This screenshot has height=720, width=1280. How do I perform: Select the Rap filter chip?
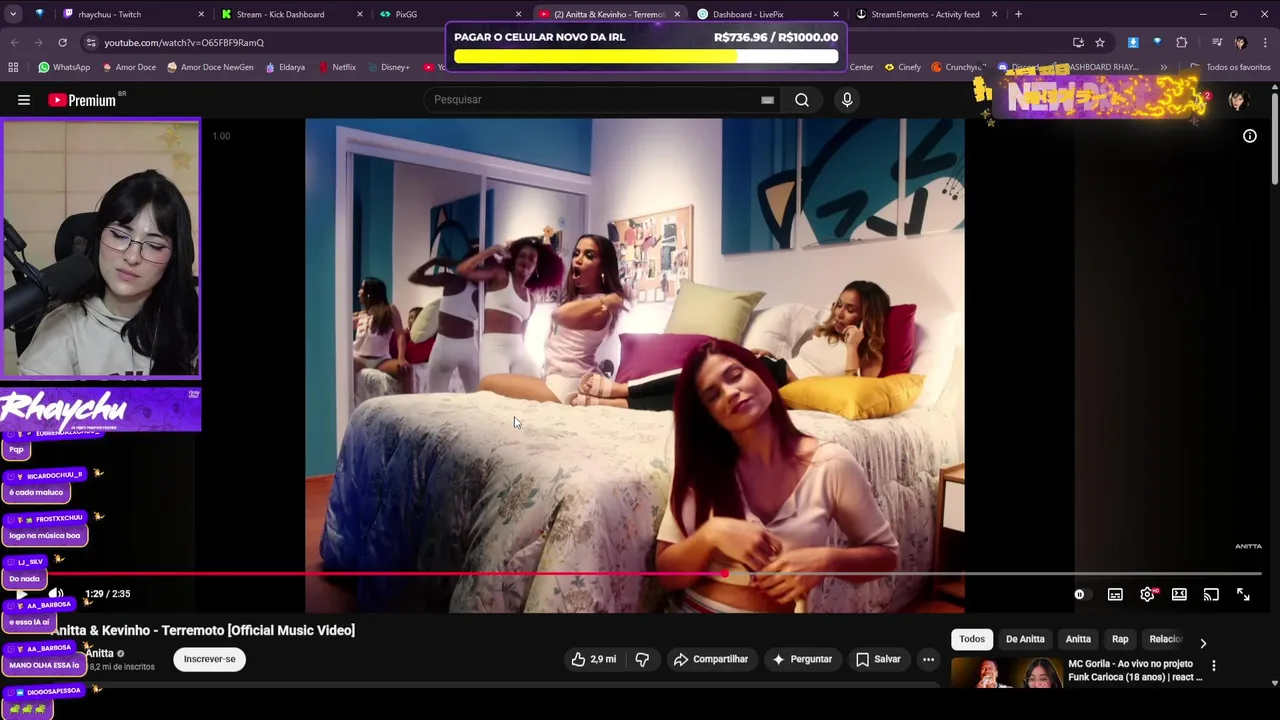pos(1120,639)
